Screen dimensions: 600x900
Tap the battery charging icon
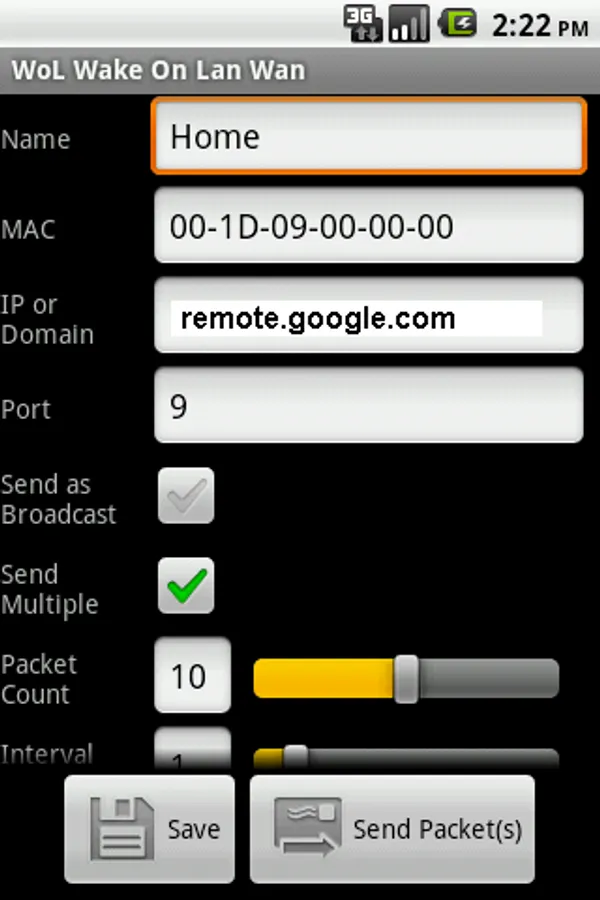[x=458, y=24]
